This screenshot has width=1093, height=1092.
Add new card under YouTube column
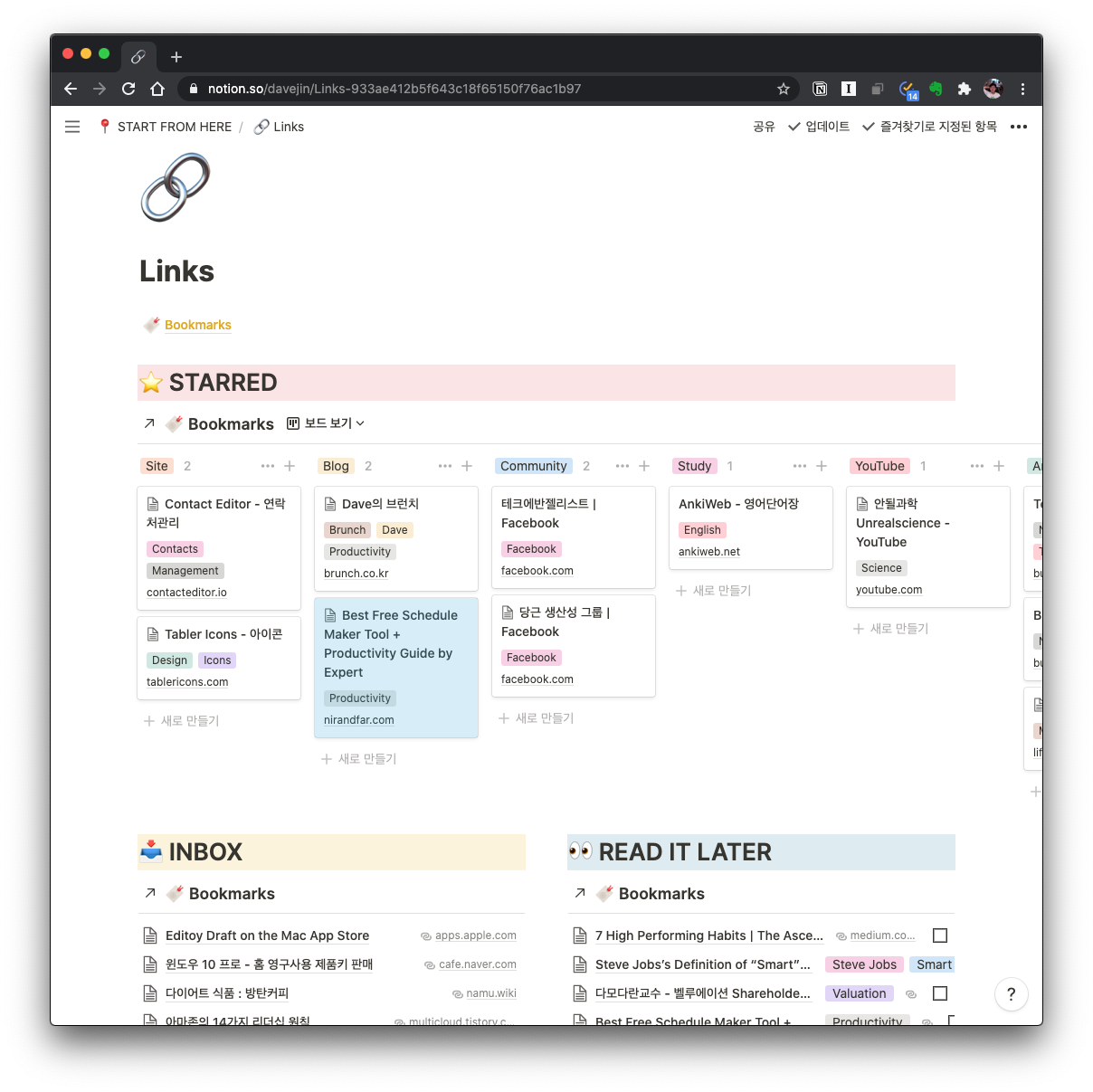point(891,629)
